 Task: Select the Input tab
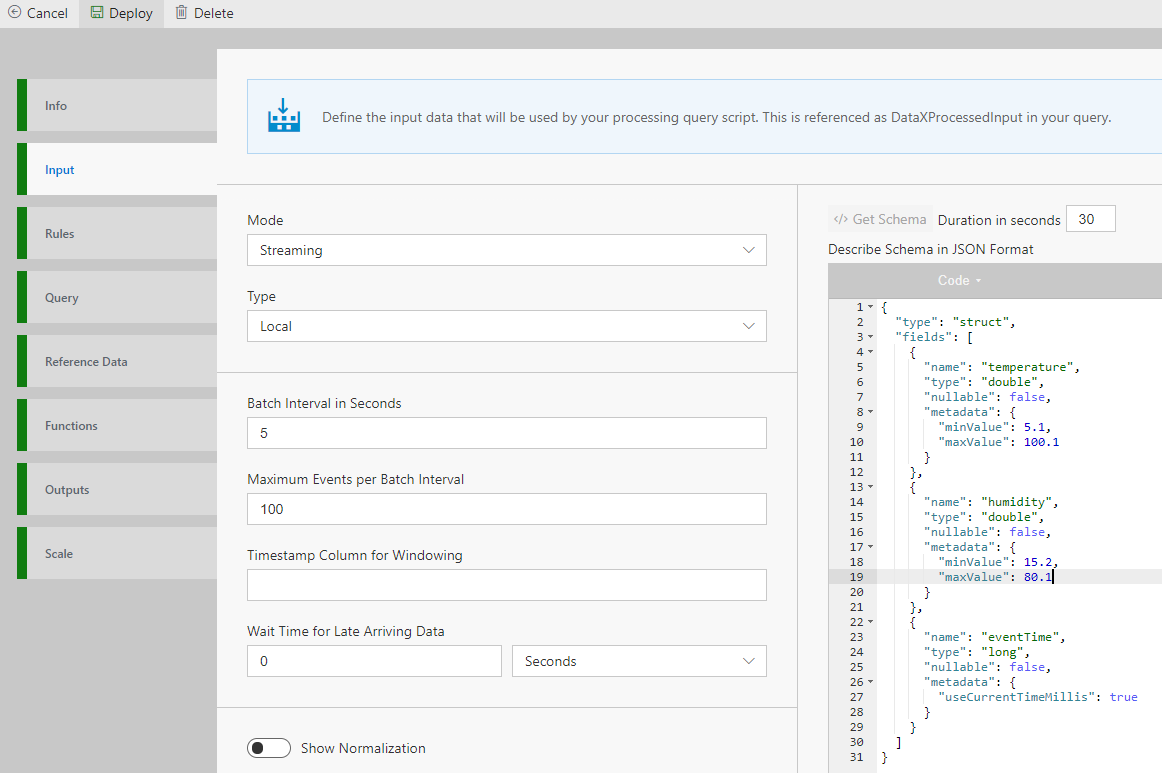[x=117, y=169]
